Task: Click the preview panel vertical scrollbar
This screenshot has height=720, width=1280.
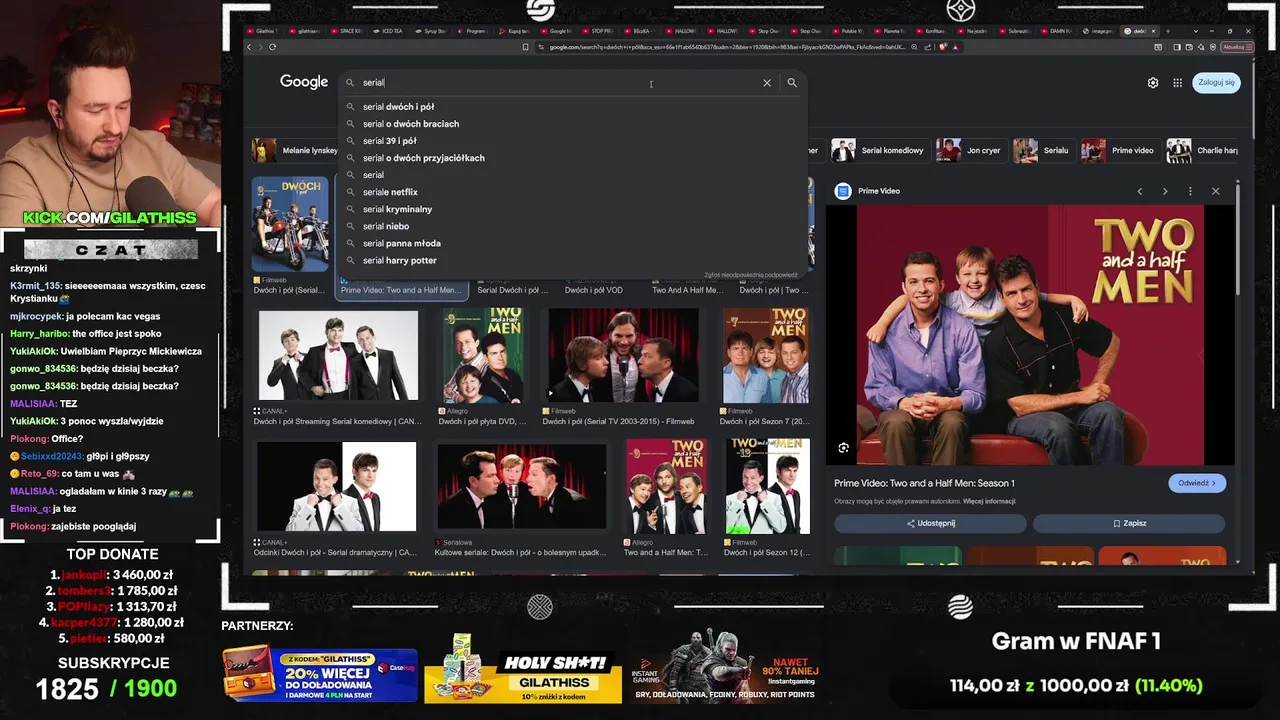Action: [x=1238, y=240]
